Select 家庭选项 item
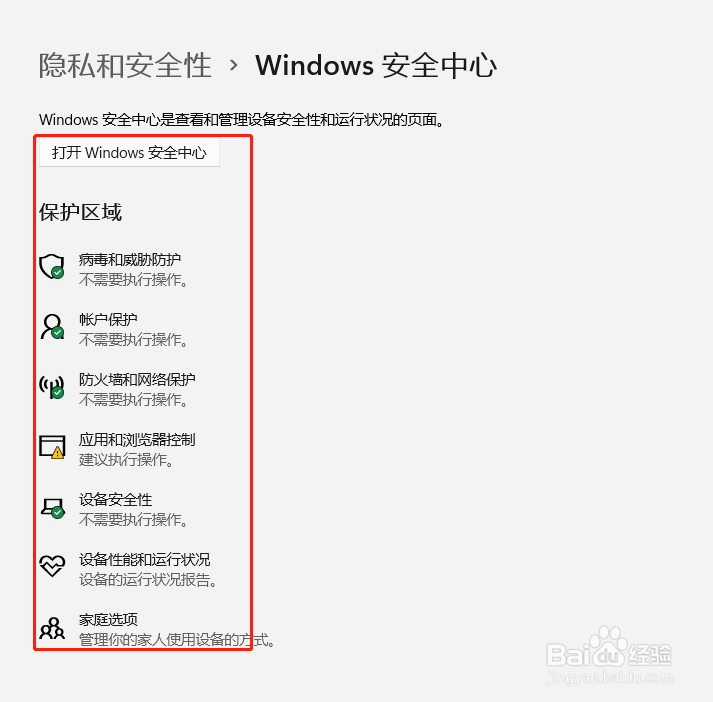The image size is (713, 702). tap(108, 620)
